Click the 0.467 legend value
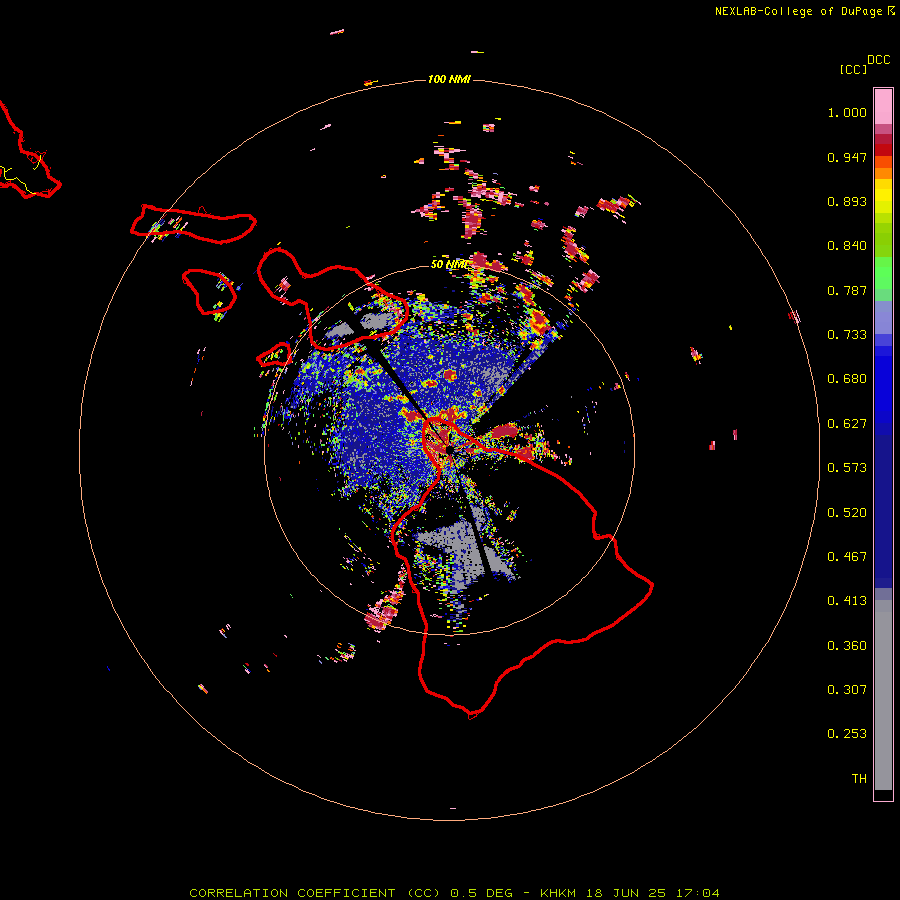Viewport: 900px width, 900px height. pos(847,557)
